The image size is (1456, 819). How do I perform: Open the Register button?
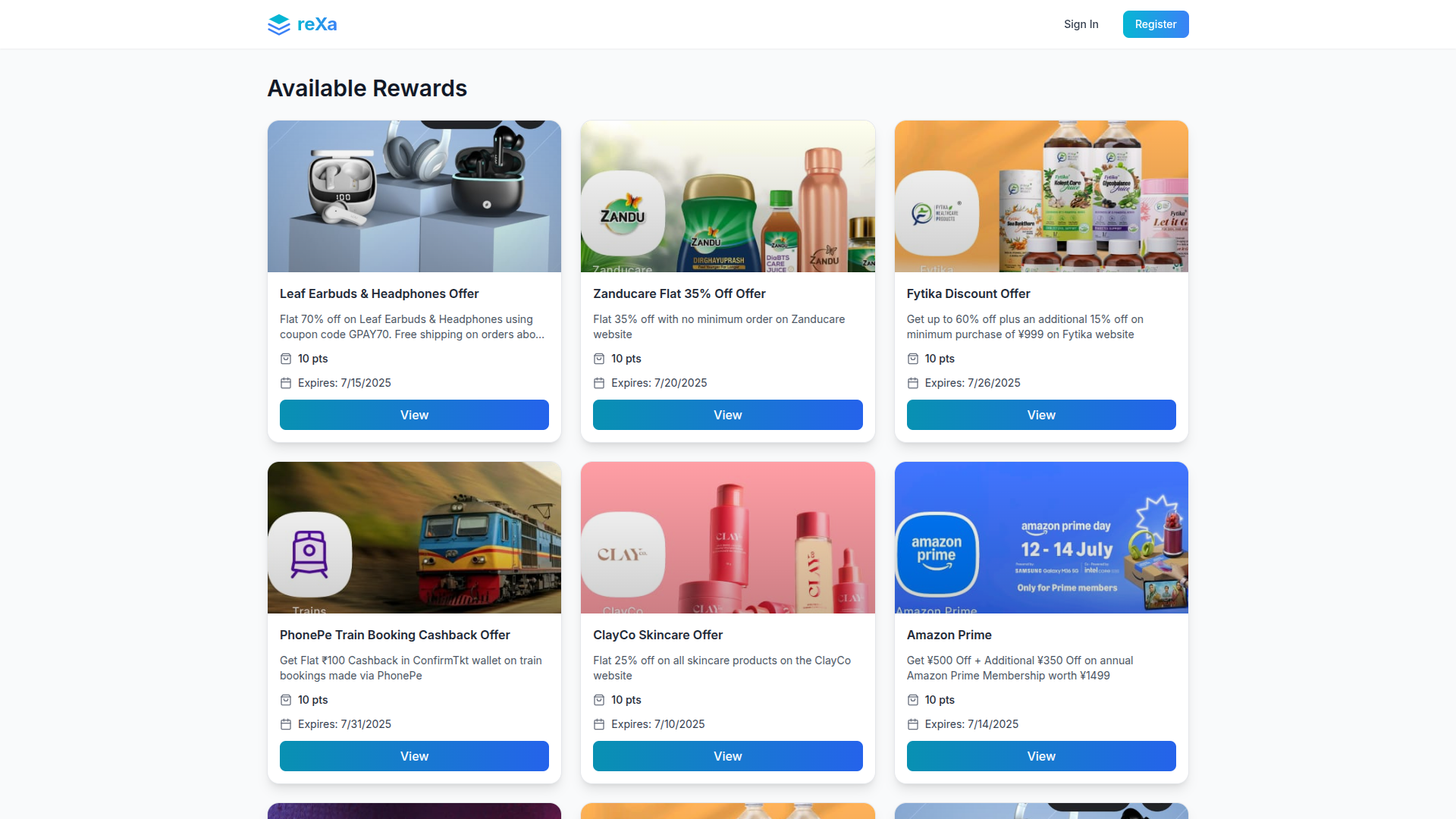click(x=1156, y=24)
